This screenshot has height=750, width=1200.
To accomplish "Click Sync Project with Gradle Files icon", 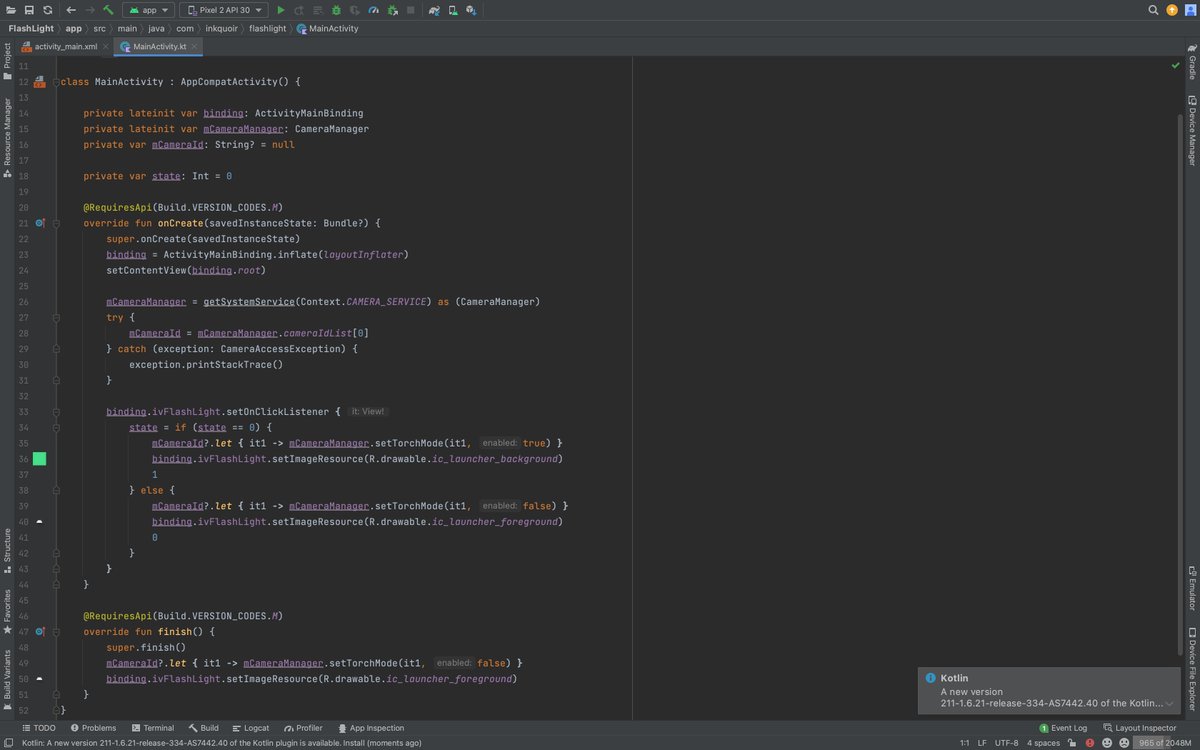I will click(434, 10).
